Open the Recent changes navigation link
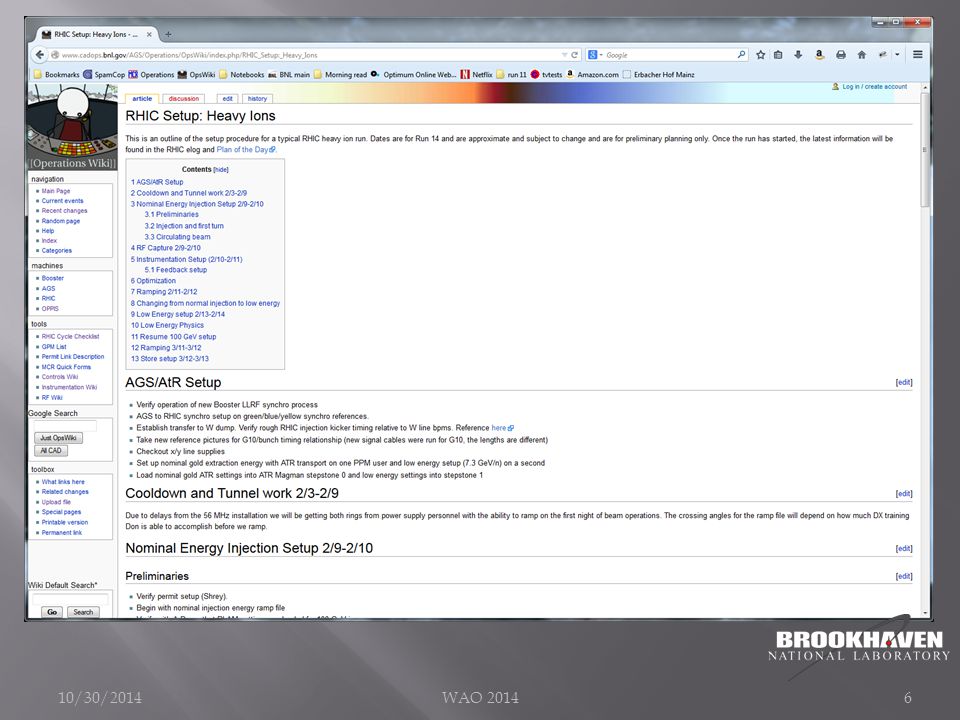This screenshot has width=960, height=720. click(64, 211)
